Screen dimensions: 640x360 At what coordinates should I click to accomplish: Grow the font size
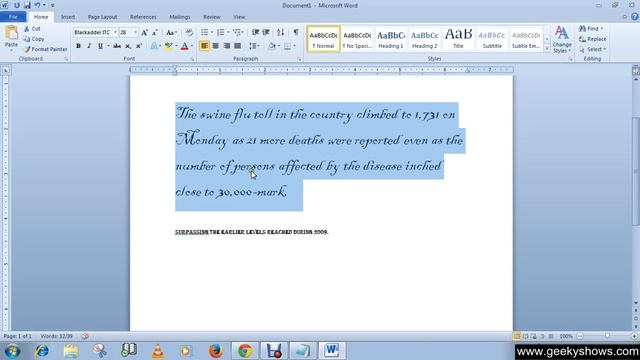(144, 32)
